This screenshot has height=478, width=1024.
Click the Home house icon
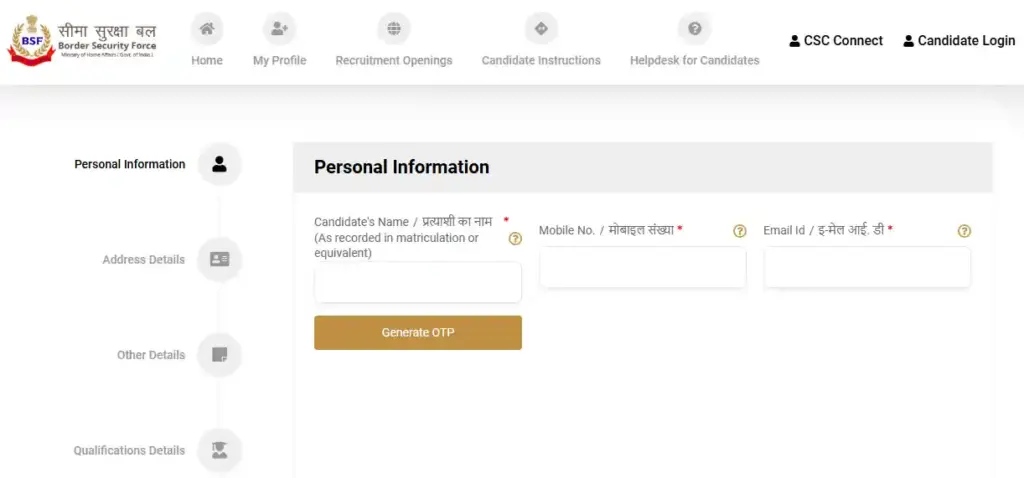click(207, 29)
